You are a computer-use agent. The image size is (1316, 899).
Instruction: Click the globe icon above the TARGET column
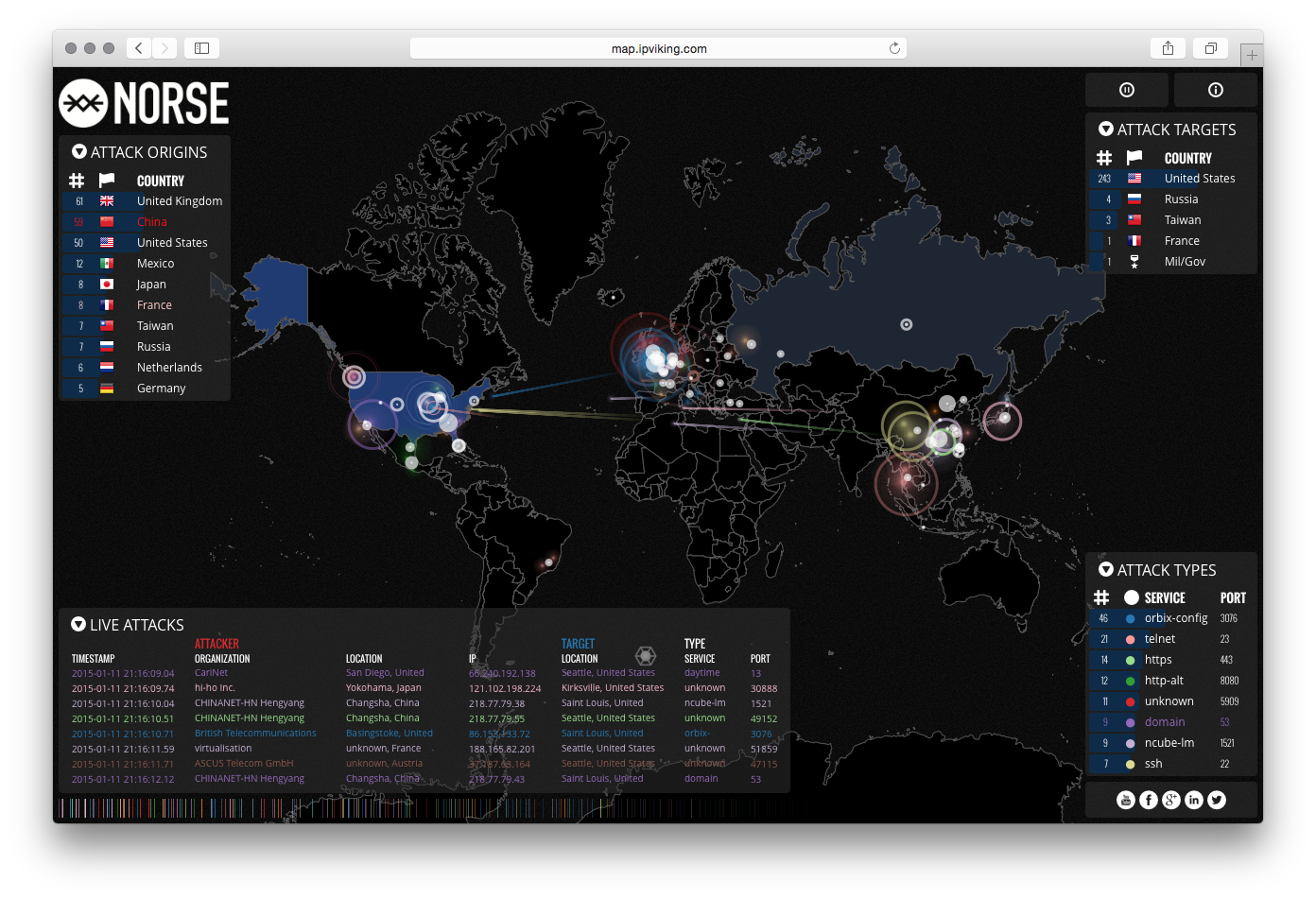(646, 655)
